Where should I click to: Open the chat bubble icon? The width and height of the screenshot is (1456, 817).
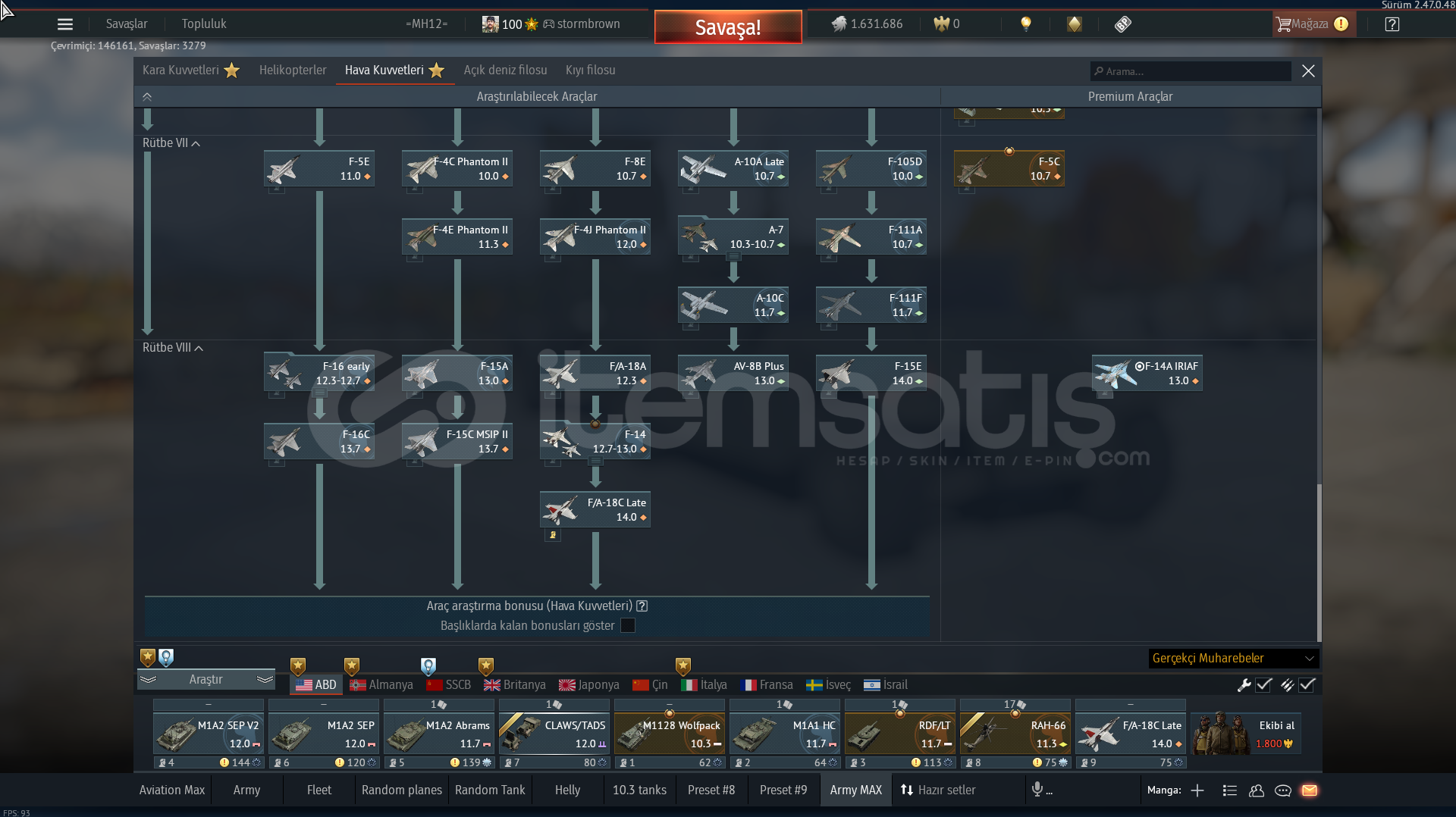tap(1283, 790)
